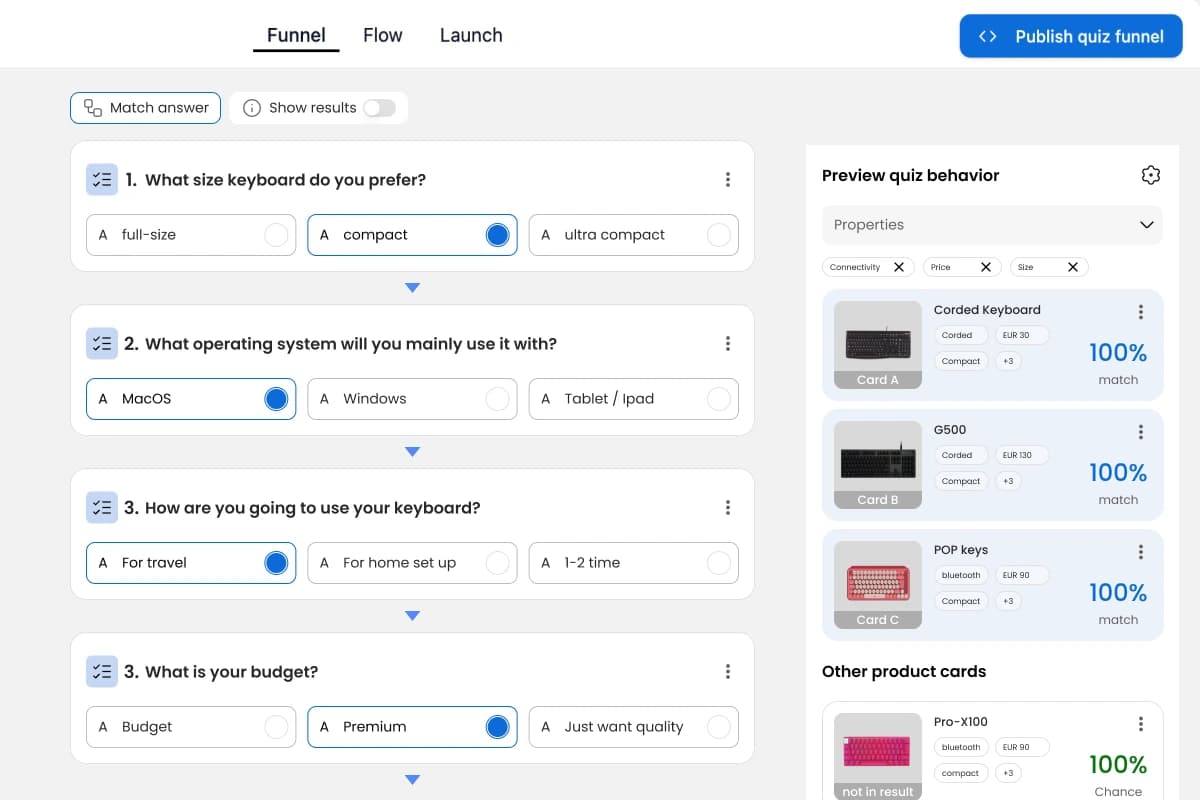
Task: Expand the branch below the budget question
Action: click(x=412, y=779)
